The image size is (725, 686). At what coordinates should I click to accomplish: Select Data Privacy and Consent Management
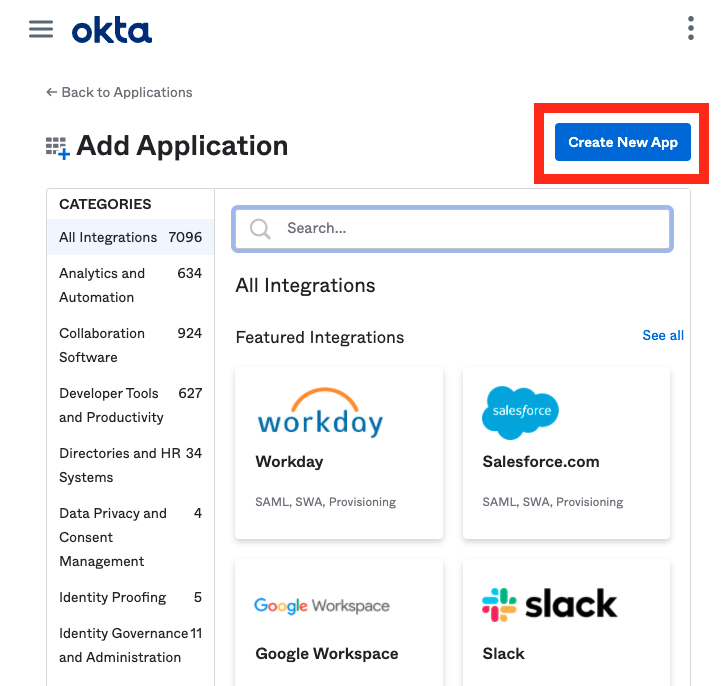130,537
